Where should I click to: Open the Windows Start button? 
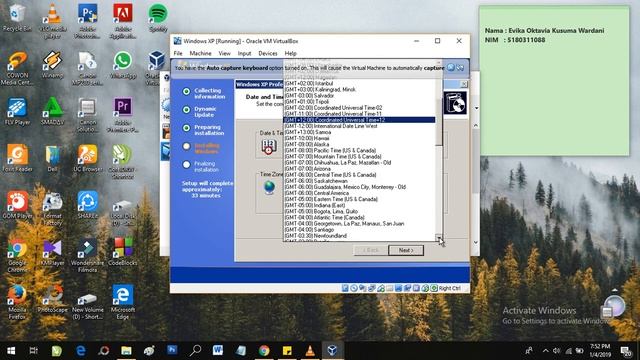click(x=11, y=351)
